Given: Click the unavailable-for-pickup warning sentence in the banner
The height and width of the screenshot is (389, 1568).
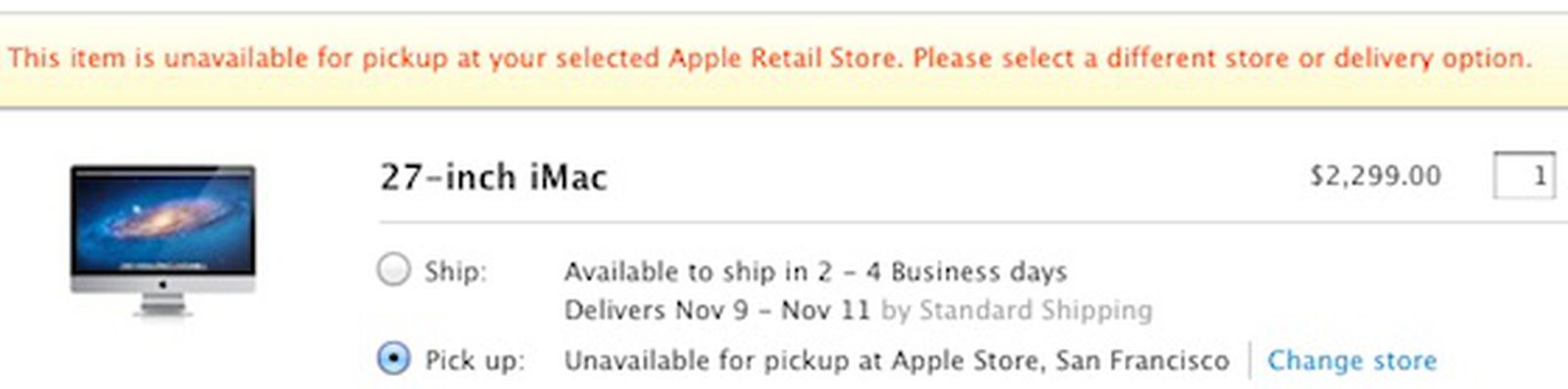Looking at the screenshot, I should pyautogui.click(x=454, y=59).
